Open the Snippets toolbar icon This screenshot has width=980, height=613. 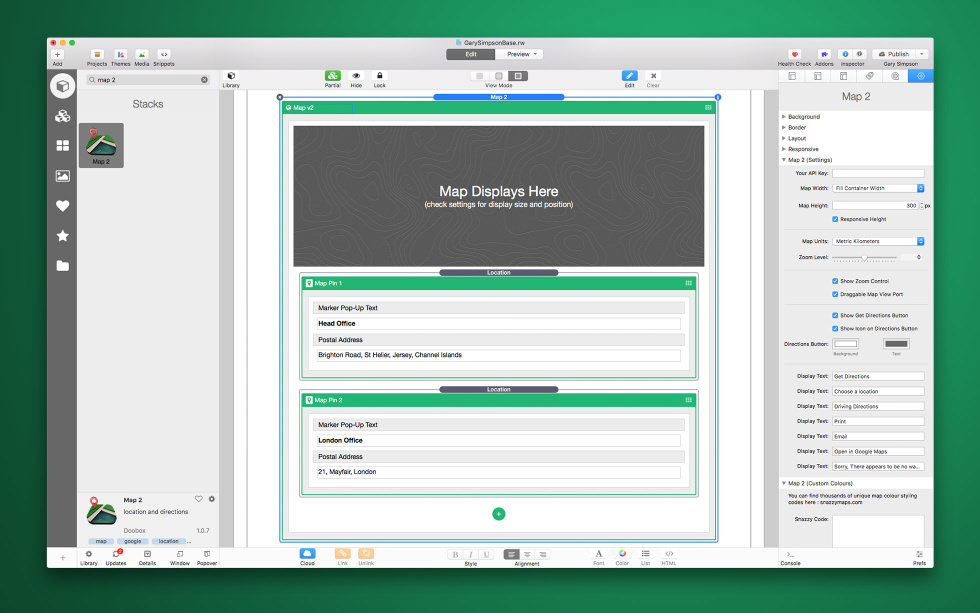tap(164, 54)
